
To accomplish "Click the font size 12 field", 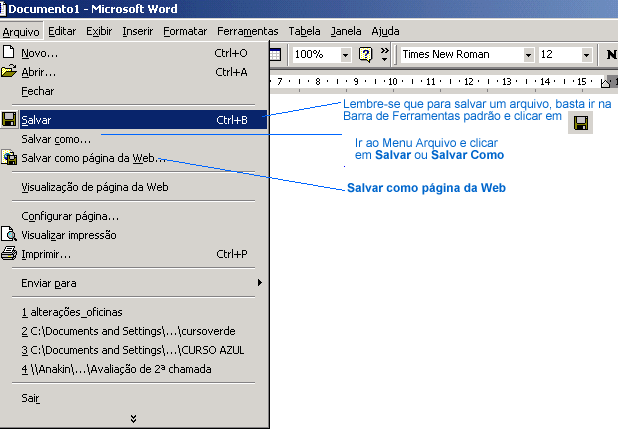I will tap(560, 54).
